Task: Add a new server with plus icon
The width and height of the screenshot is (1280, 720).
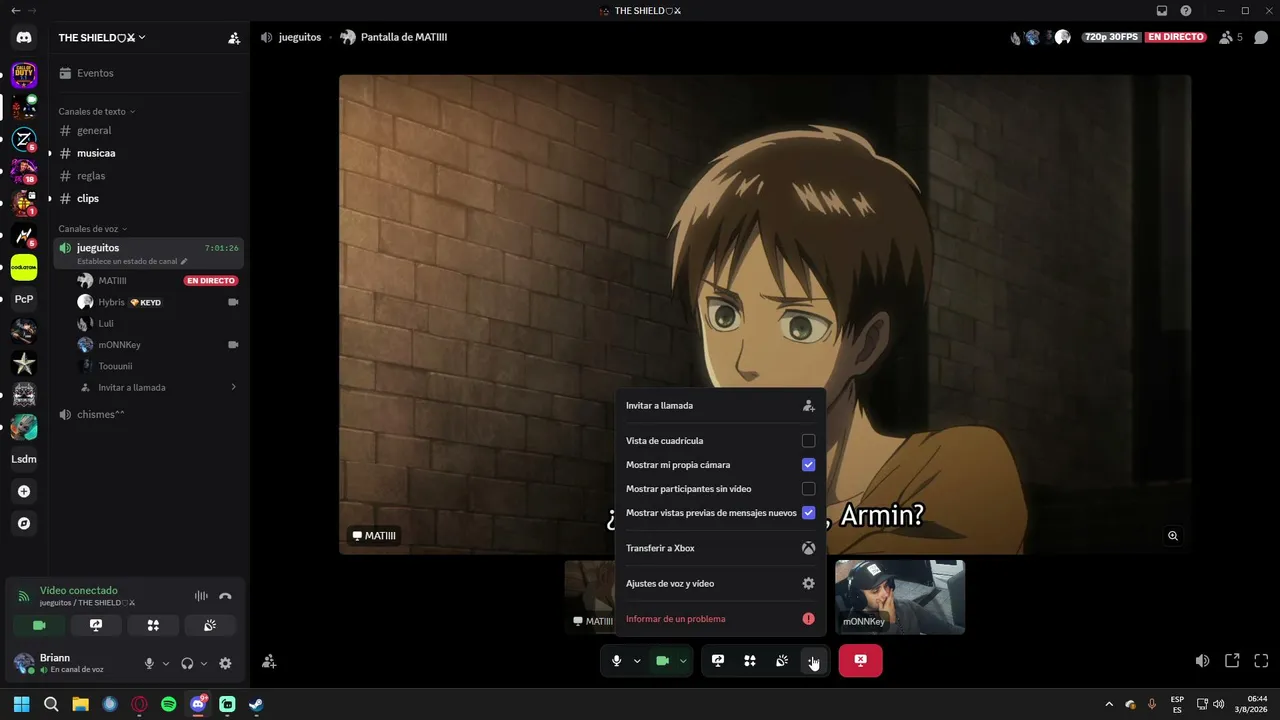Action: [x=24, y=491]
